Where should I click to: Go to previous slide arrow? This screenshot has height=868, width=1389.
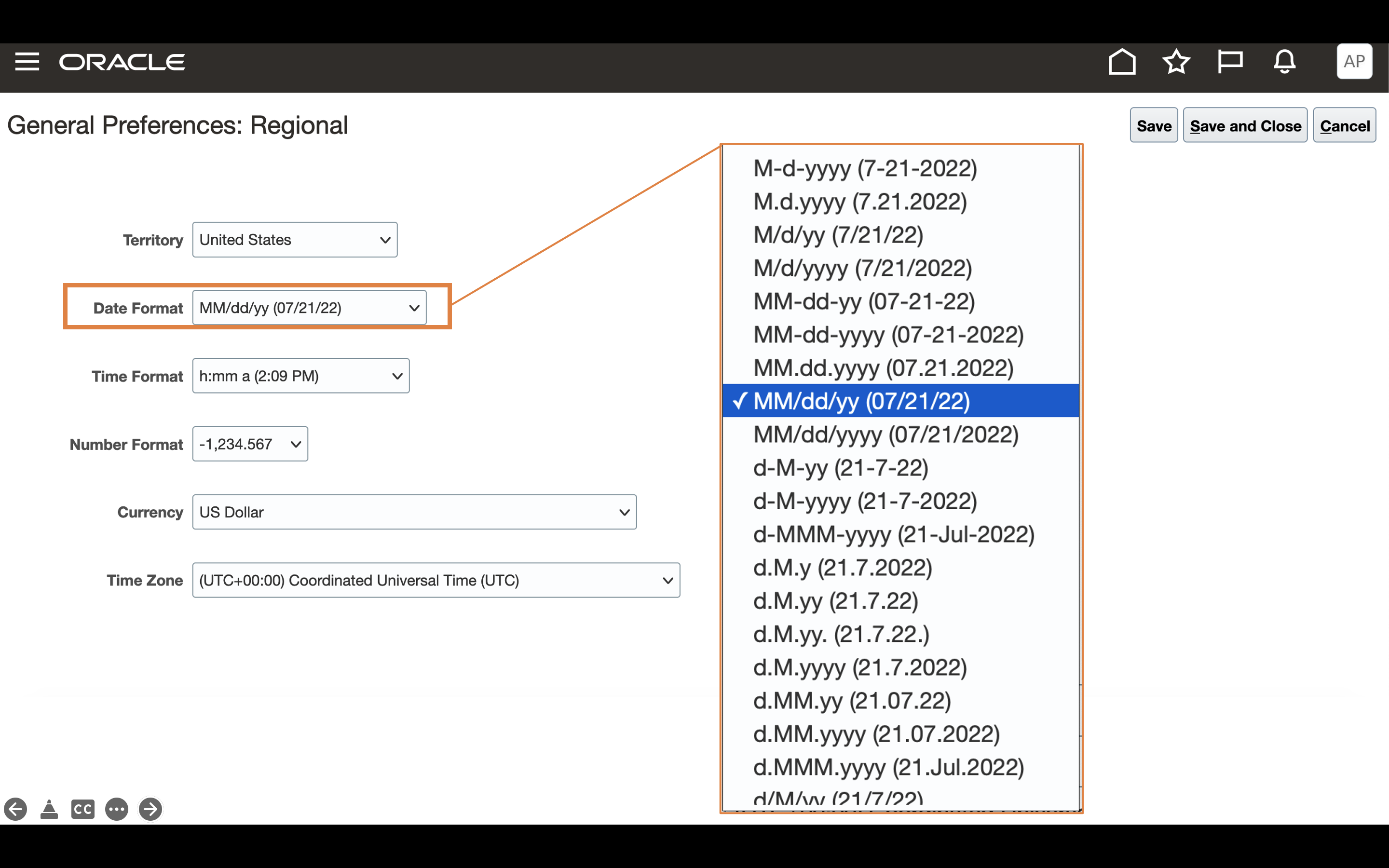pos(15,809)
